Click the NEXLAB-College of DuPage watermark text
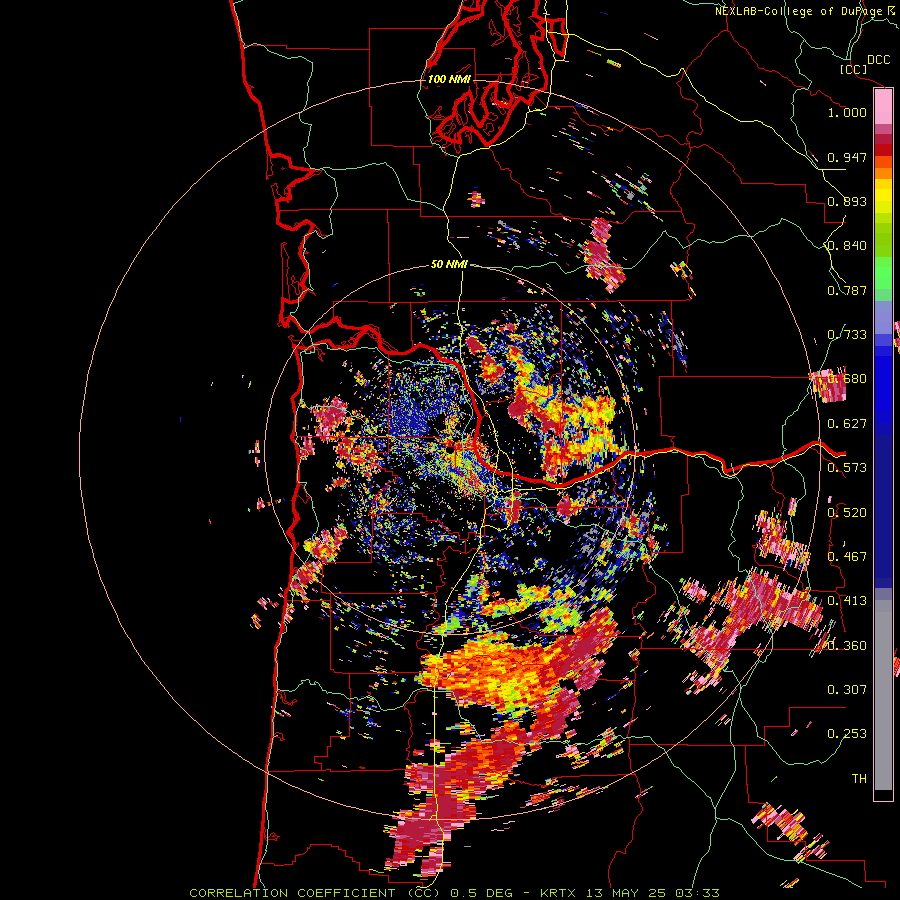900x900 pixels. (799, 11)
